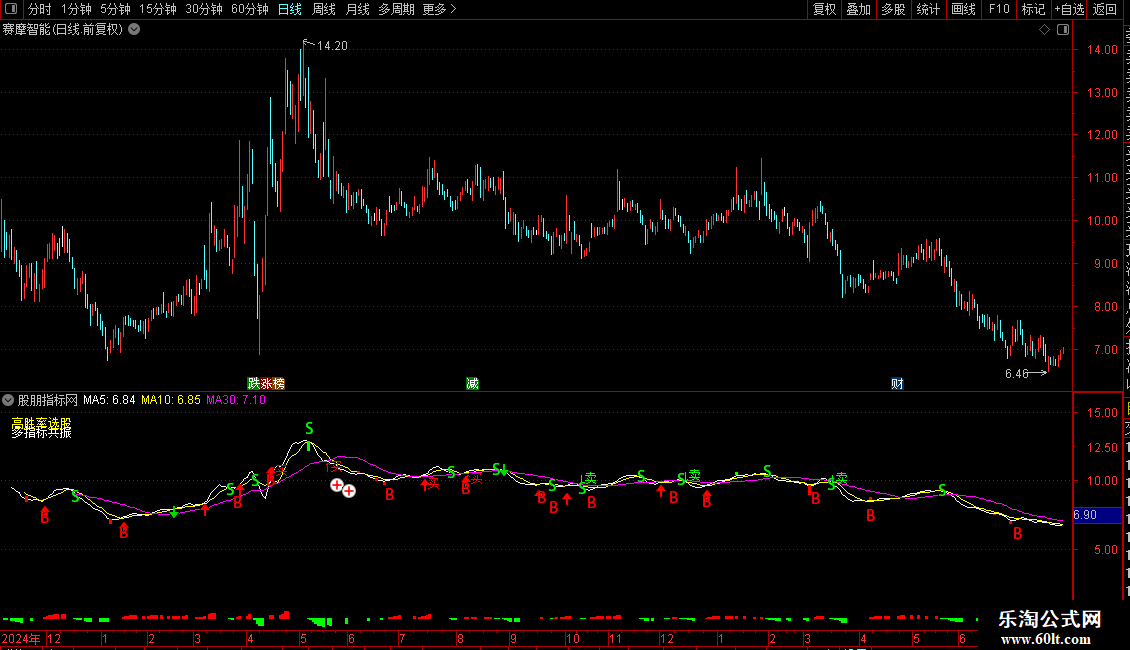Click the 14.00 price axis label

click(1103, 50)
